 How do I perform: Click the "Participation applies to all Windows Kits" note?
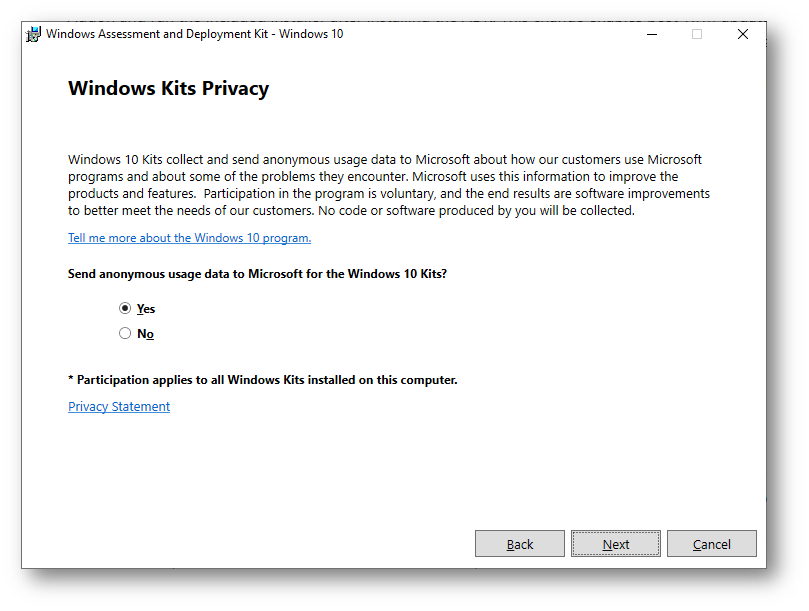point(263,380)
